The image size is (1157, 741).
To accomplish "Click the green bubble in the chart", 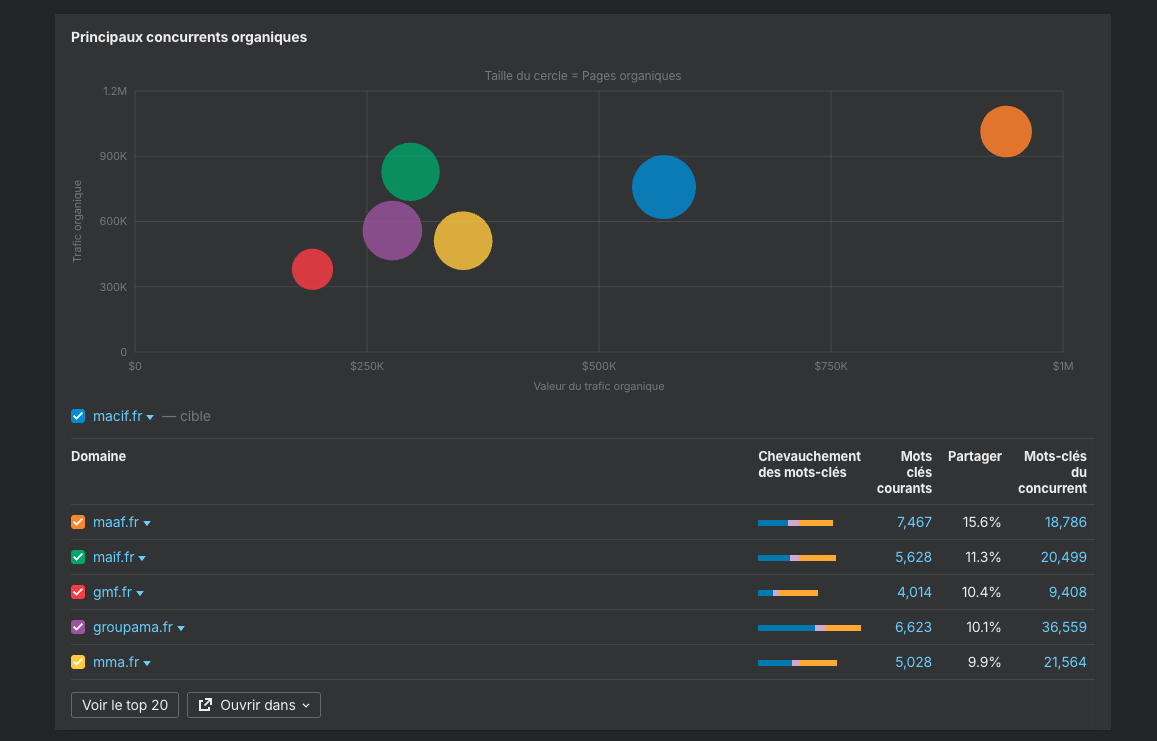I will pos(410,172).
